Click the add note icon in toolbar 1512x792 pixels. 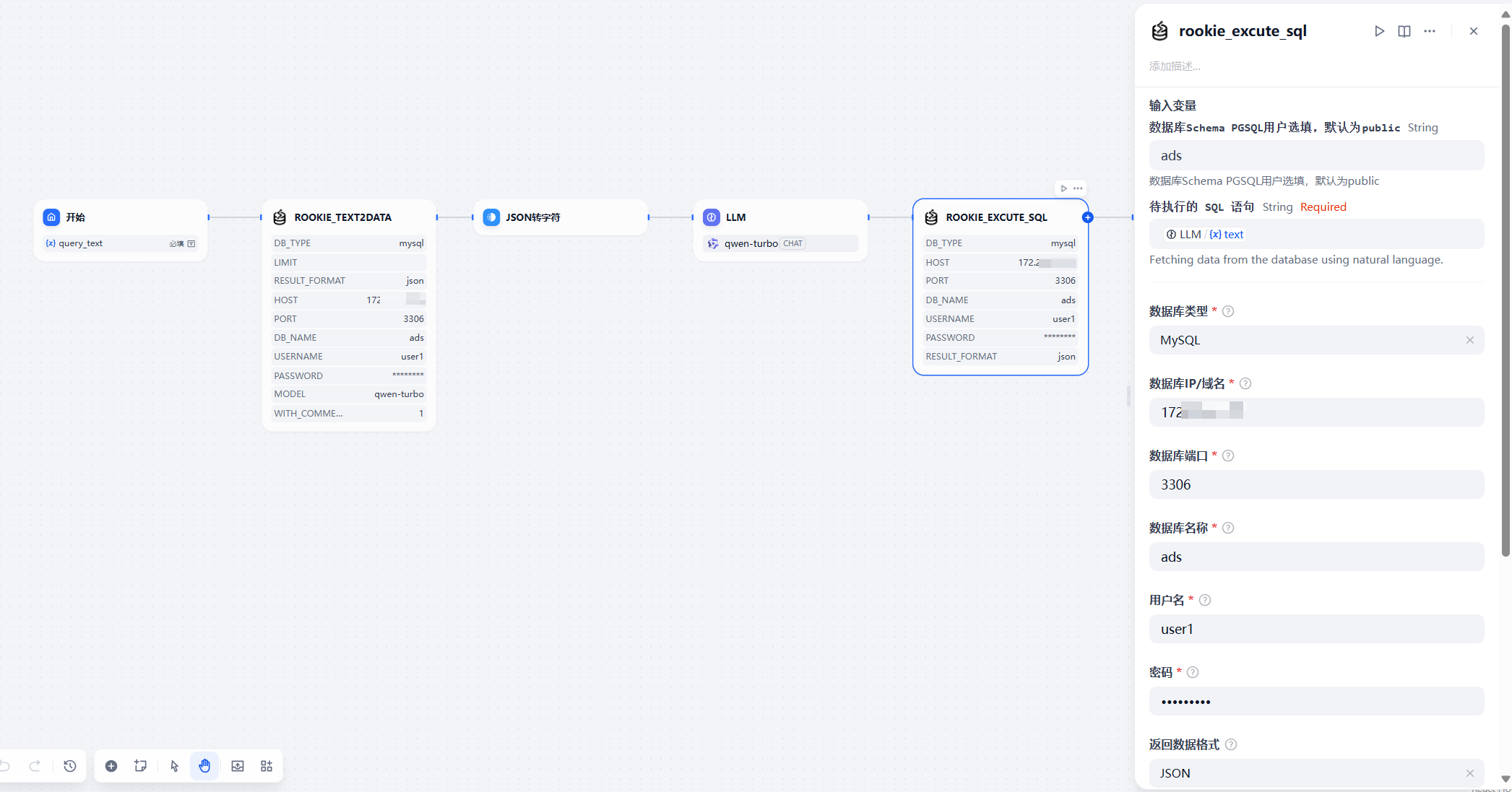[140, 766]
